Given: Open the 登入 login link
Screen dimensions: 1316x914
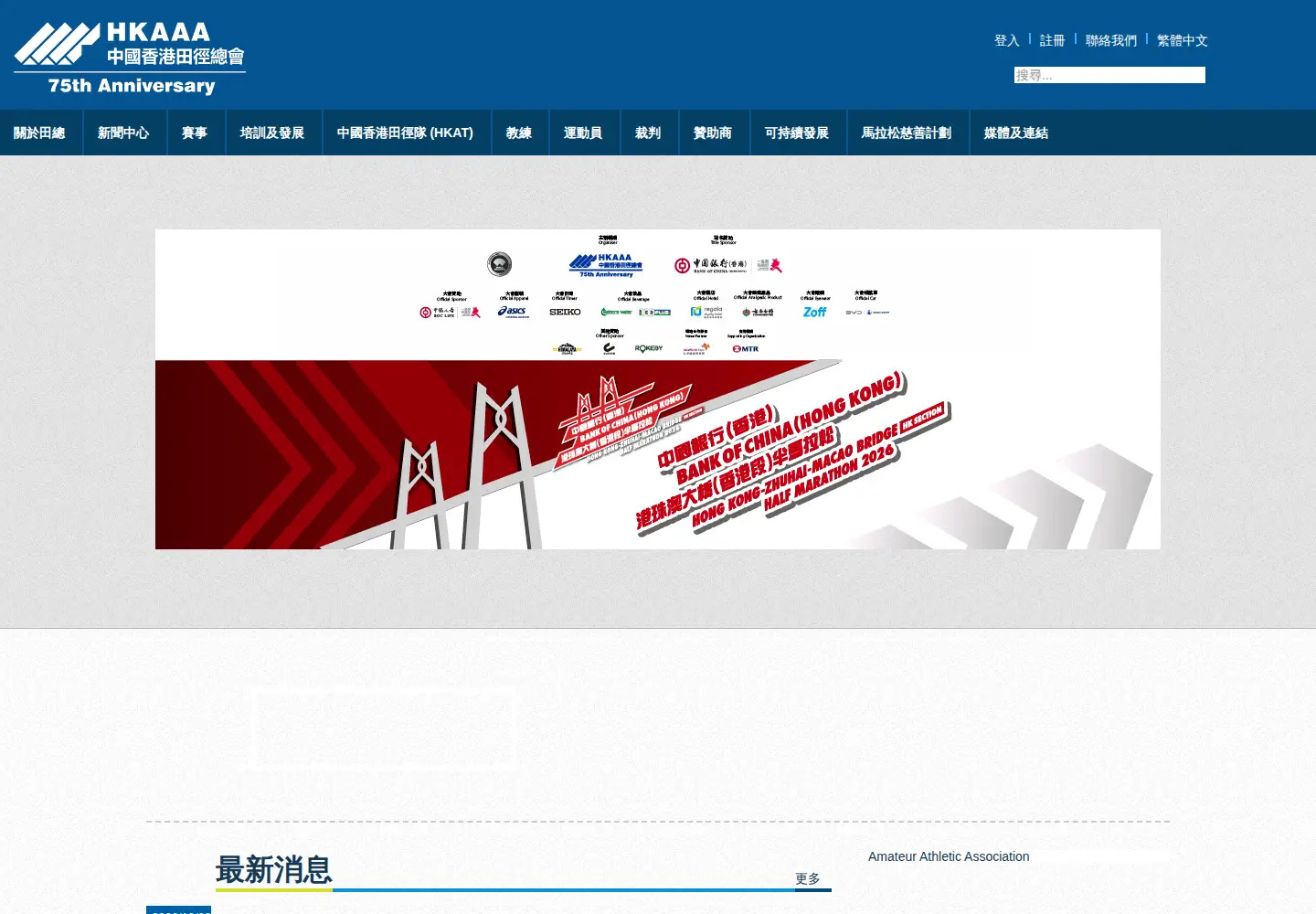Looking at the screenshot, I should (1006, 40).
